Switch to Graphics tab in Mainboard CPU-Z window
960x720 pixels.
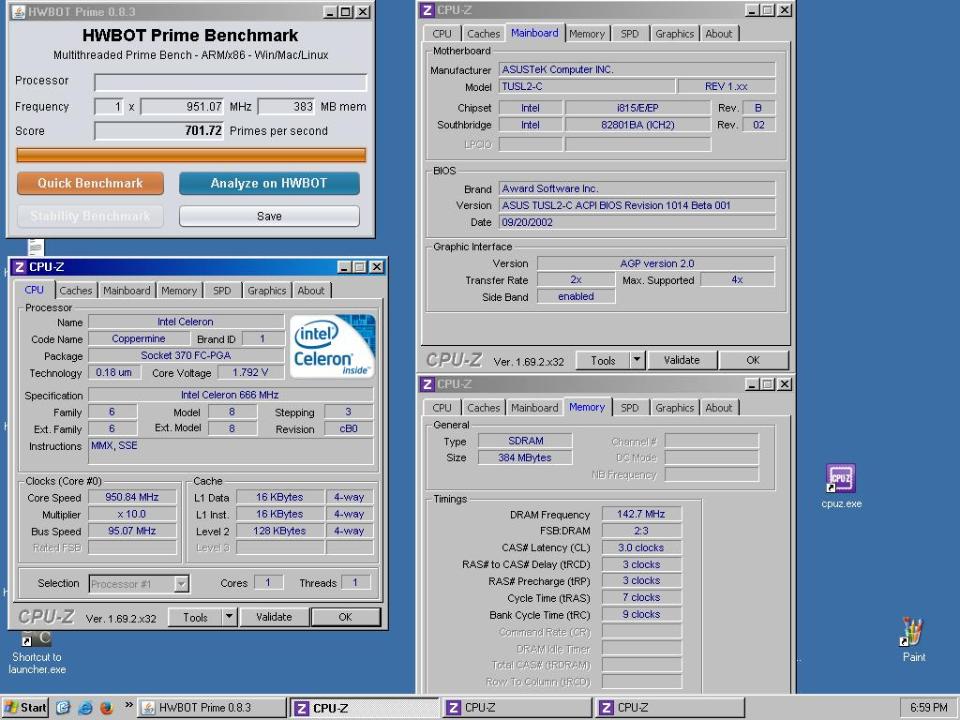click(x=674, y=34)
